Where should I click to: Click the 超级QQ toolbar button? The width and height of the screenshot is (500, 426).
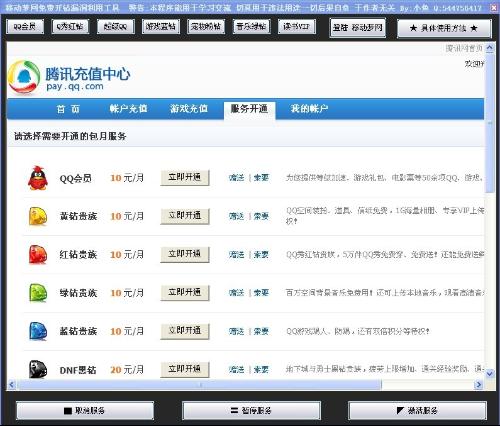(115, 27)
